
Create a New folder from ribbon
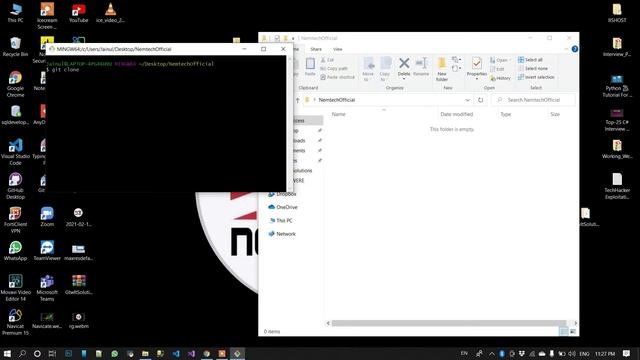click(x=442, y=69)
